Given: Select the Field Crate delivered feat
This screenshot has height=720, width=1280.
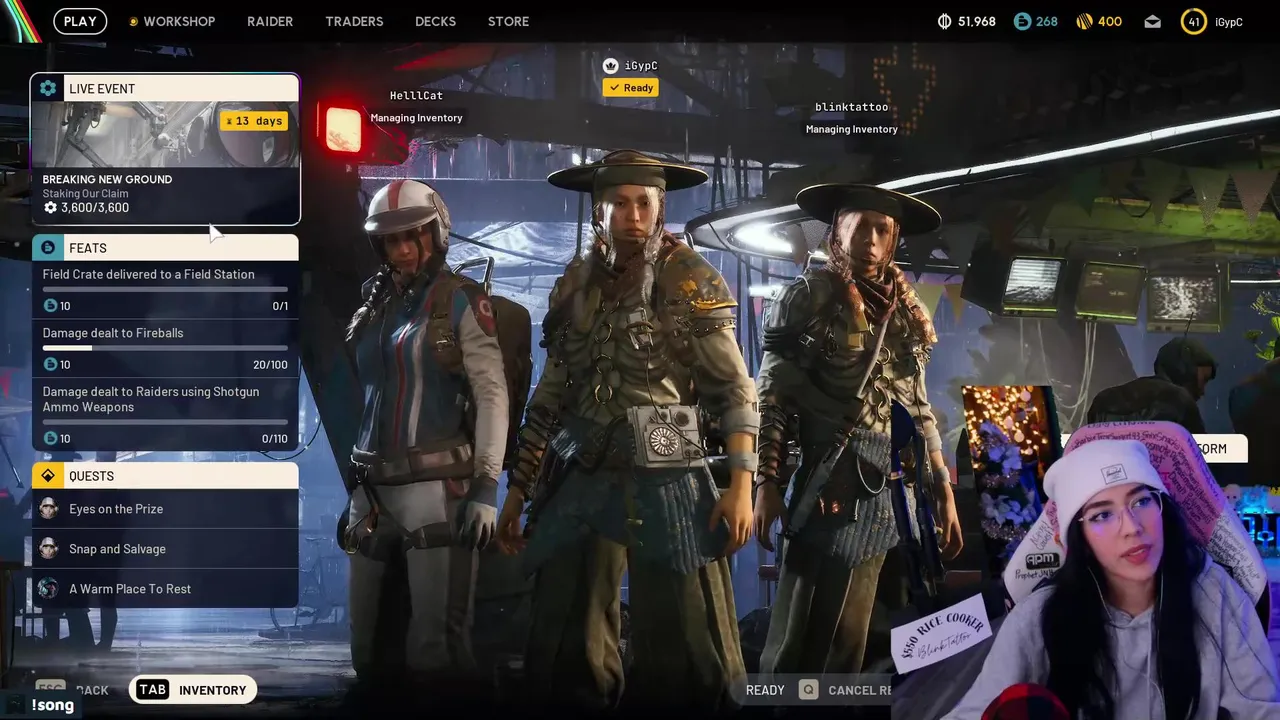Looking at the screenshot, I should (x=165, y=289).
